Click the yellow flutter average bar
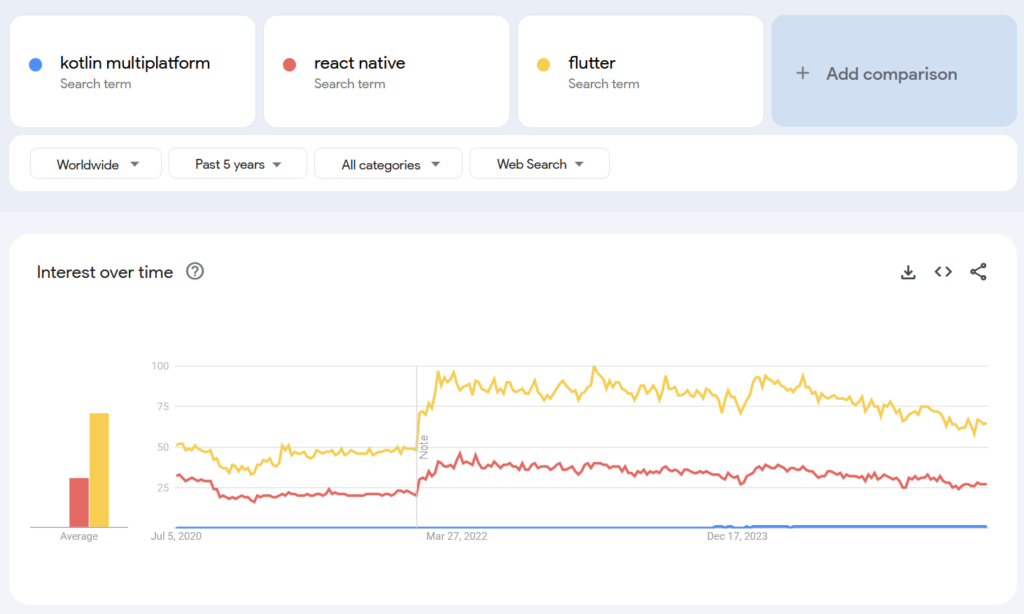The height and width of the screenshot is (614, 1024). 99,470
